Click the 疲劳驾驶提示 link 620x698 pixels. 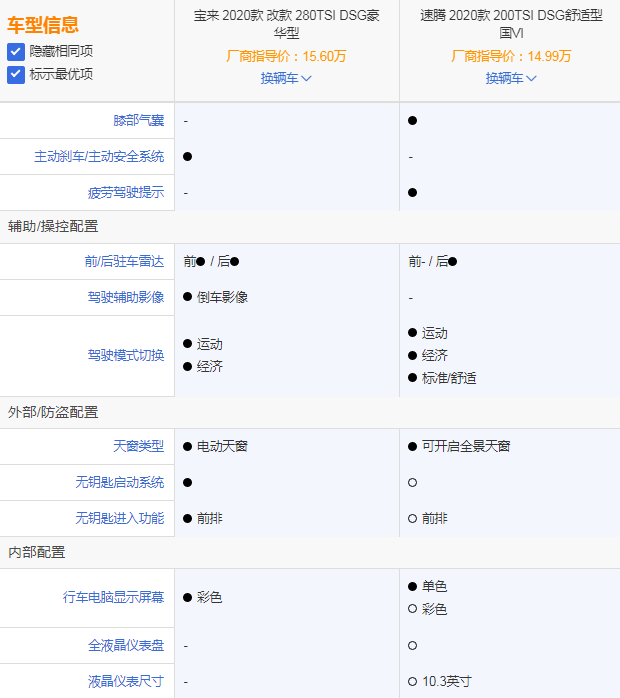click(x=126, y=193)
